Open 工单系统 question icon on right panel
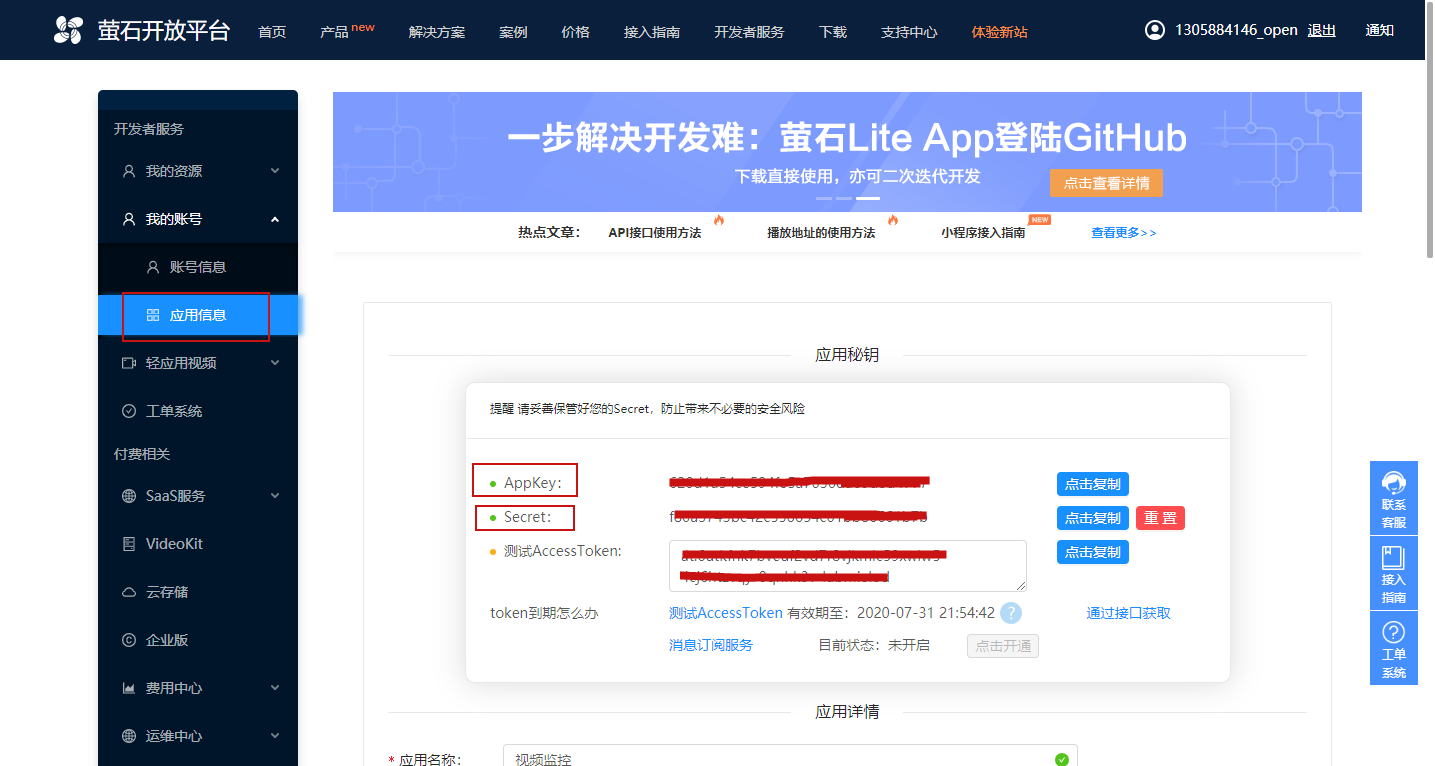1435x766 pixels. click(x=1393, y=632)
